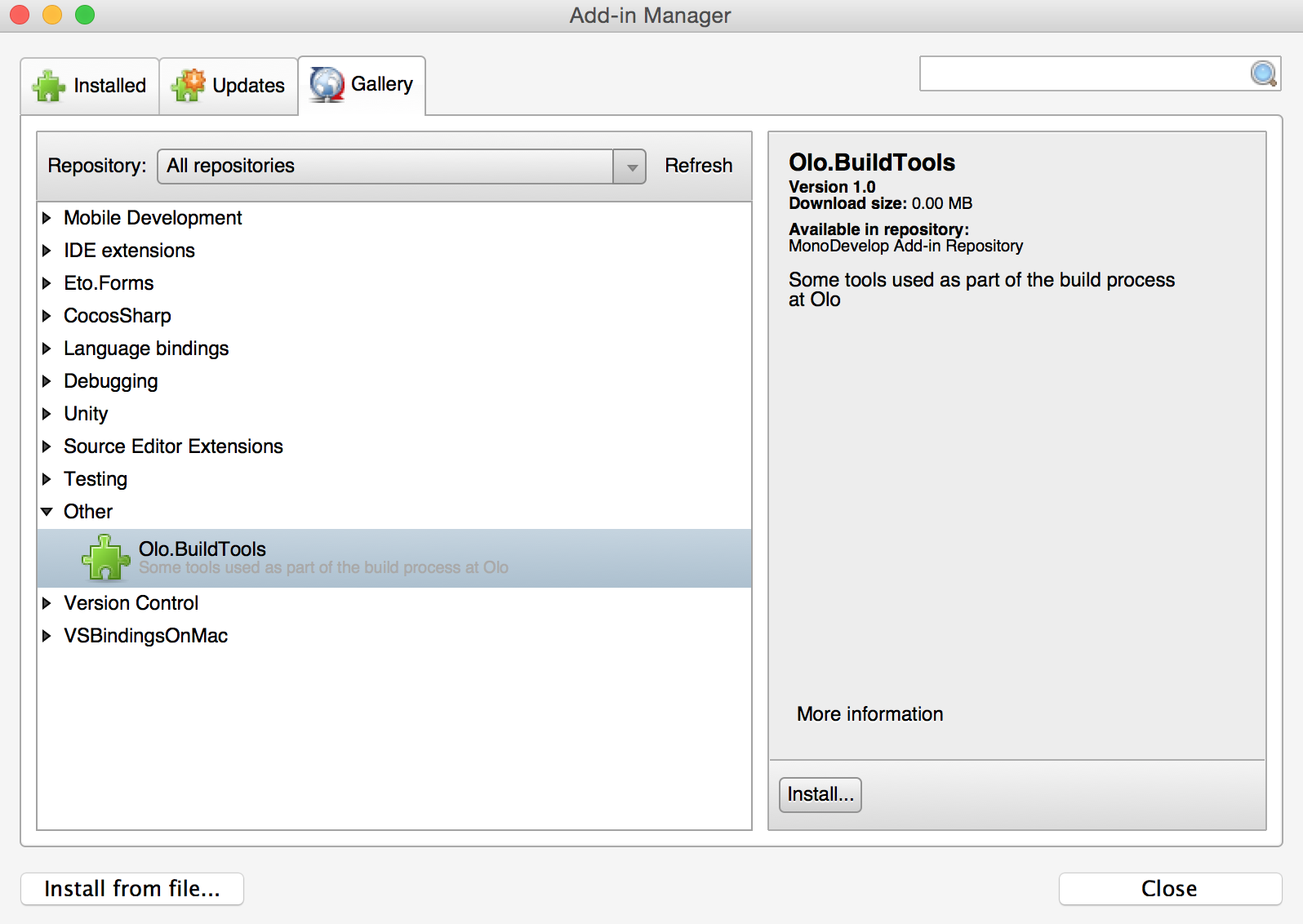The width and height of the screenshot is (1303, 924).
Task: Click the MonoDevelop Add-in Repository text
Action: click(905, 246)
